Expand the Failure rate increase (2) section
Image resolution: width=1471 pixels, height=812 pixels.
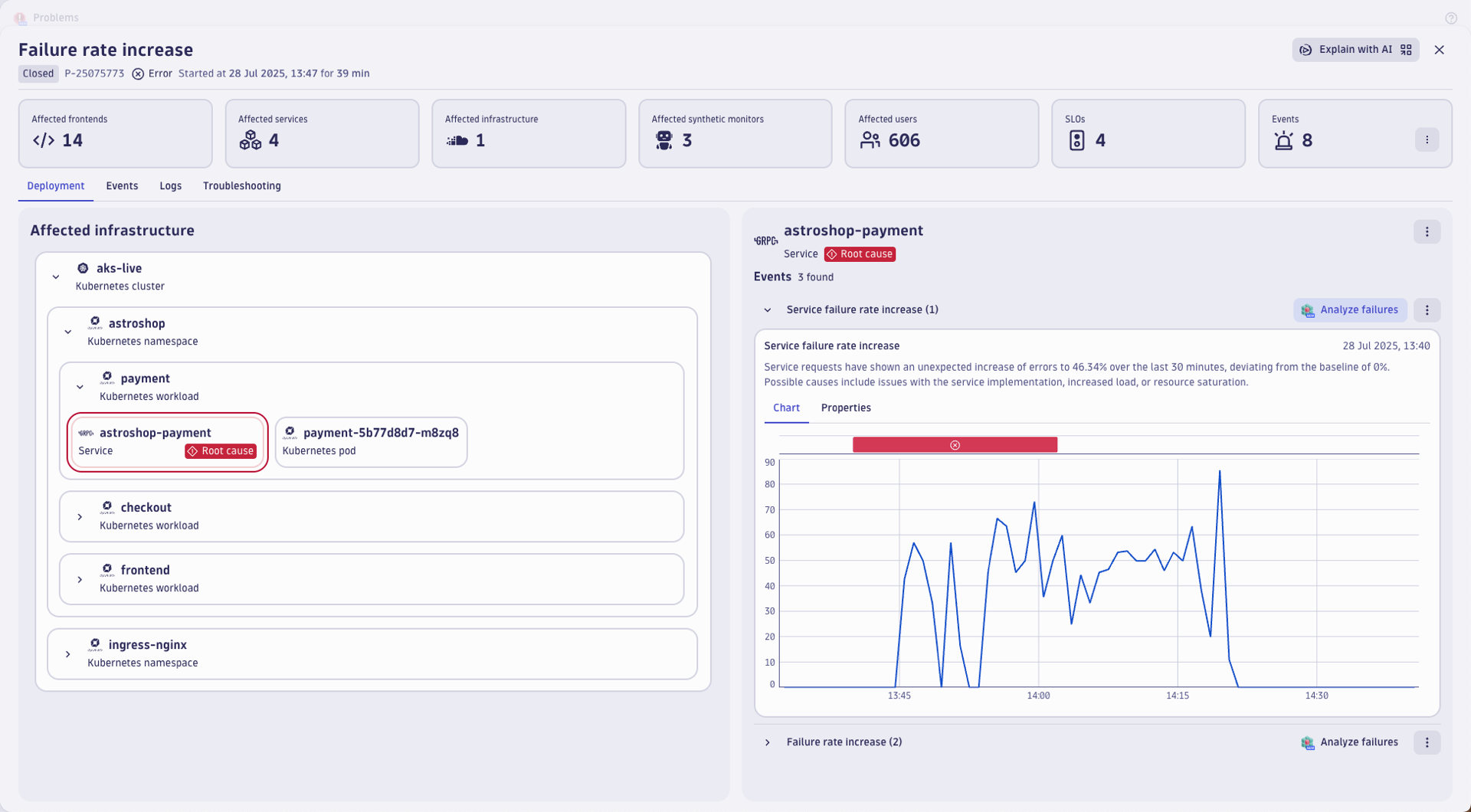pyautogui.click(x=767, y=742)
